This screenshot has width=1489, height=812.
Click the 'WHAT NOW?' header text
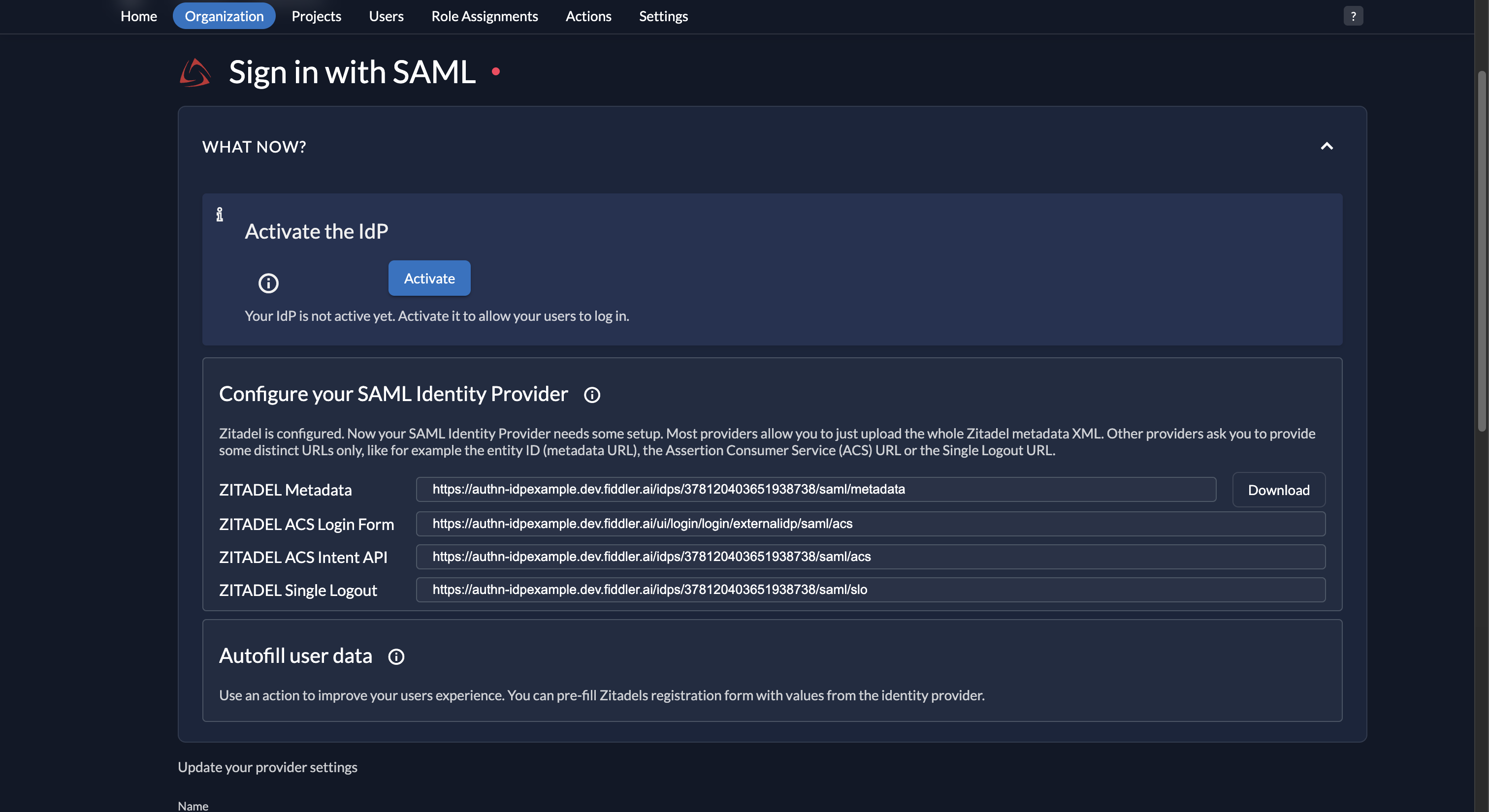click(254, 147)
